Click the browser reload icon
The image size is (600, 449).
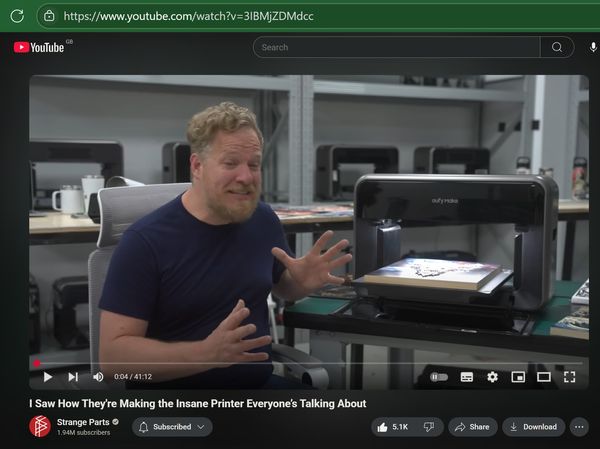coord(17,16)
